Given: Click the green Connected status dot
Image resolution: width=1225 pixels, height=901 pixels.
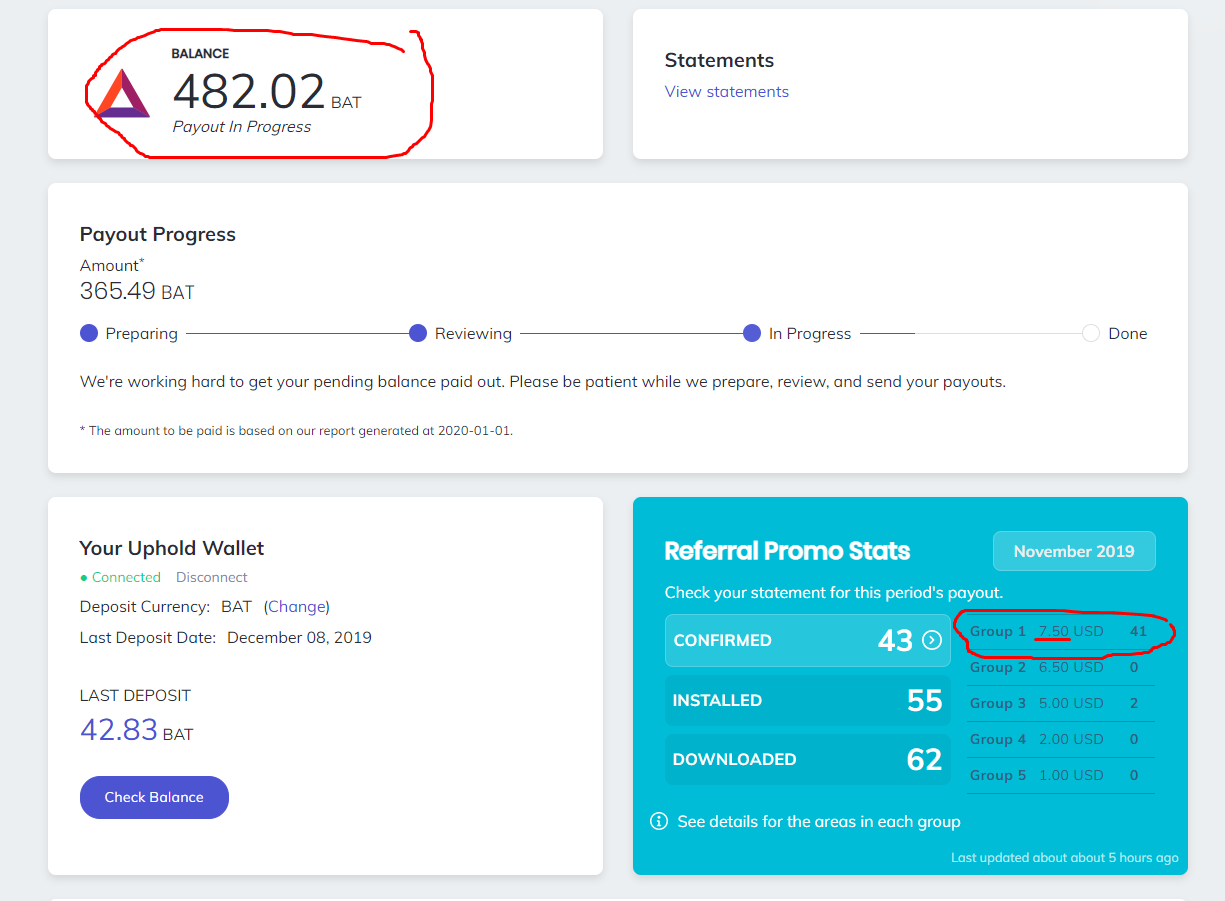Looking at the screenshot, I should click(x=84, y=578).
